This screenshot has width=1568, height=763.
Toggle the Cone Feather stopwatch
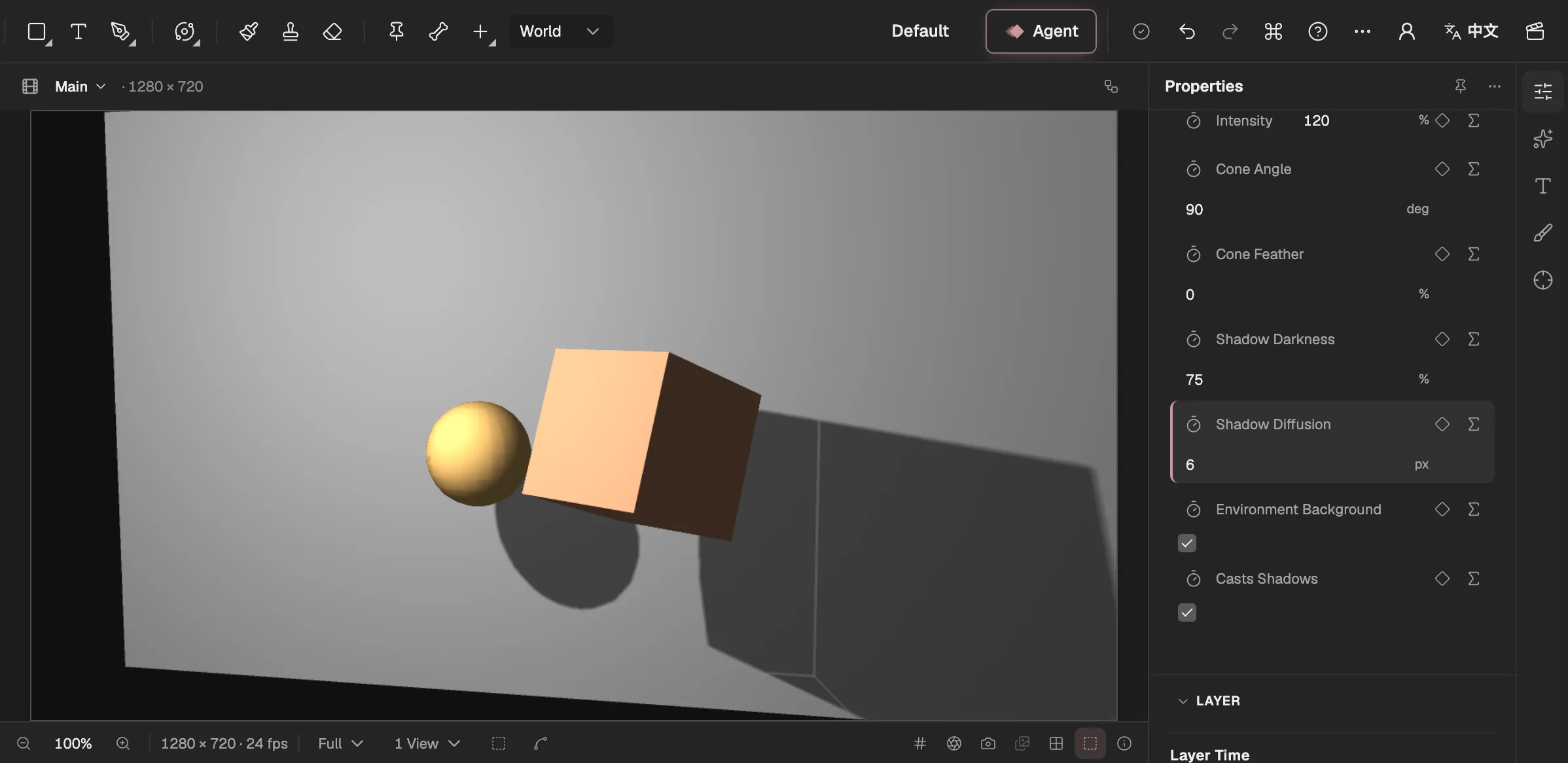point(1194,254)
